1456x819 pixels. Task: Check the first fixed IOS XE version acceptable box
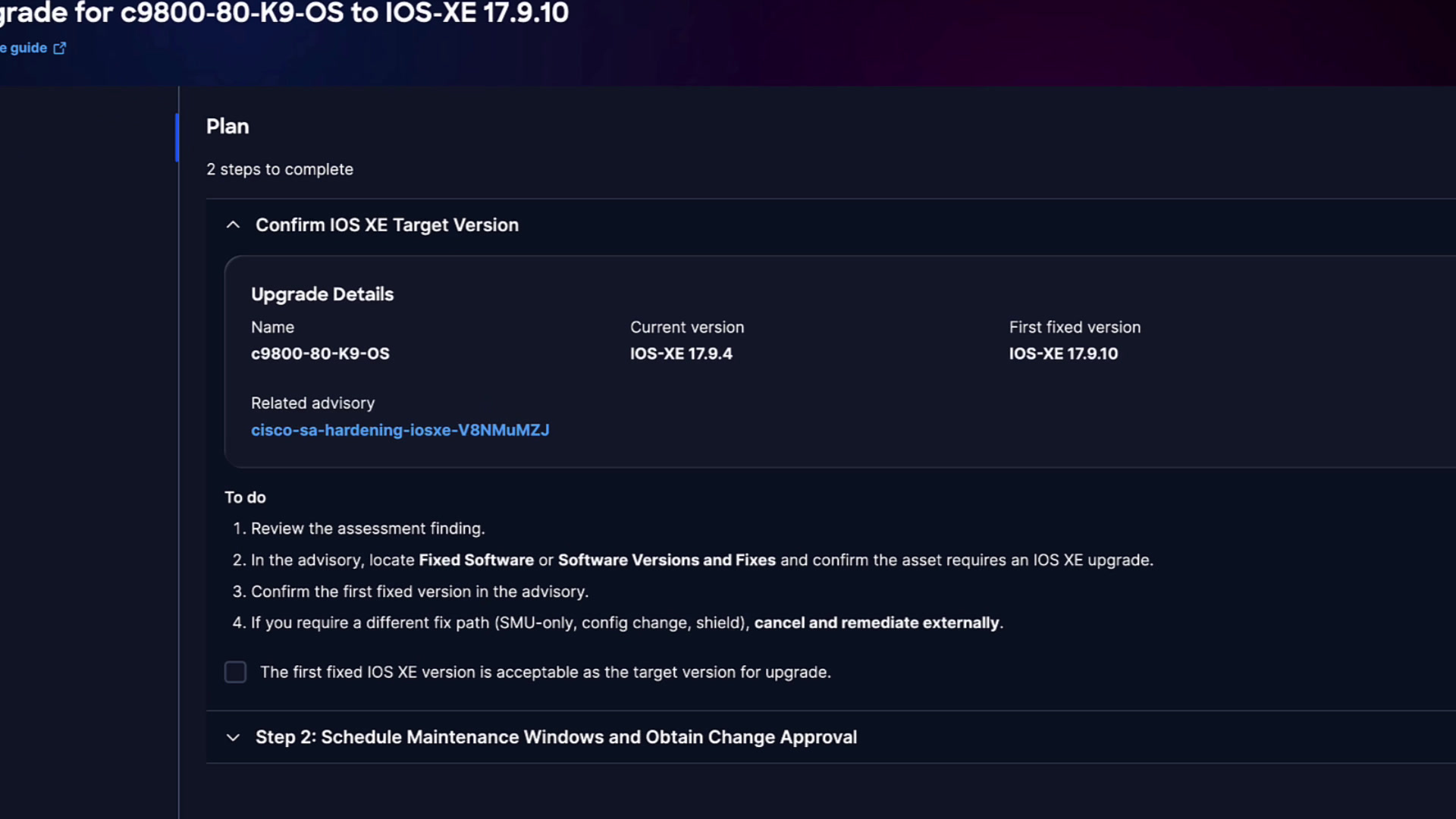235,672
